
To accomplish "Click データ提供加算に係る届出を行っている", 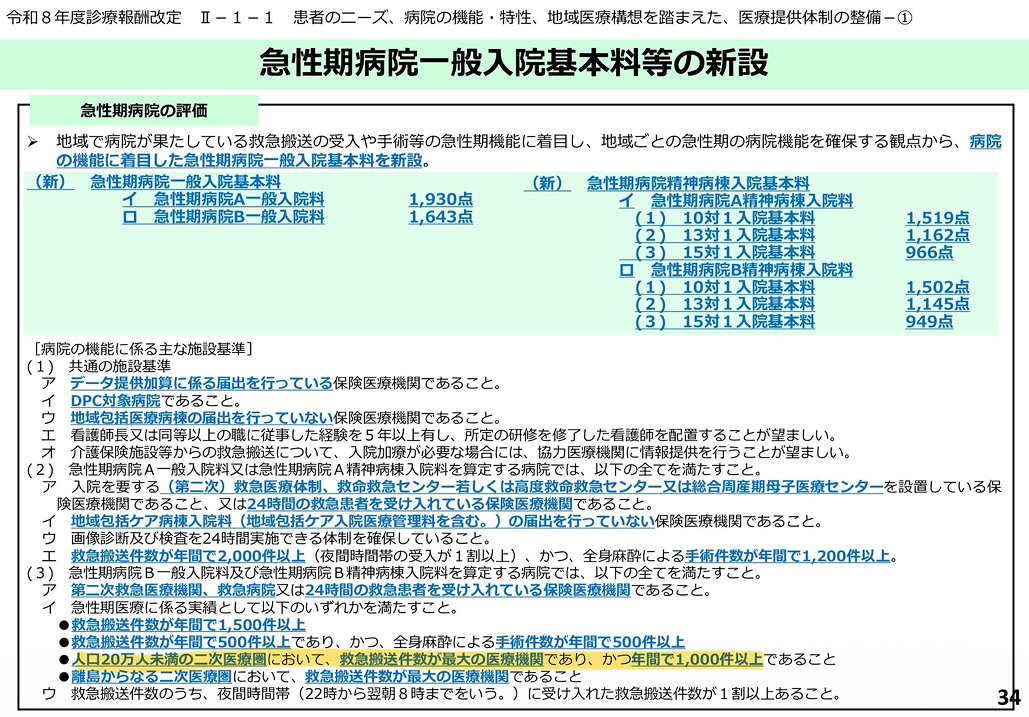I will coord(201,383).
